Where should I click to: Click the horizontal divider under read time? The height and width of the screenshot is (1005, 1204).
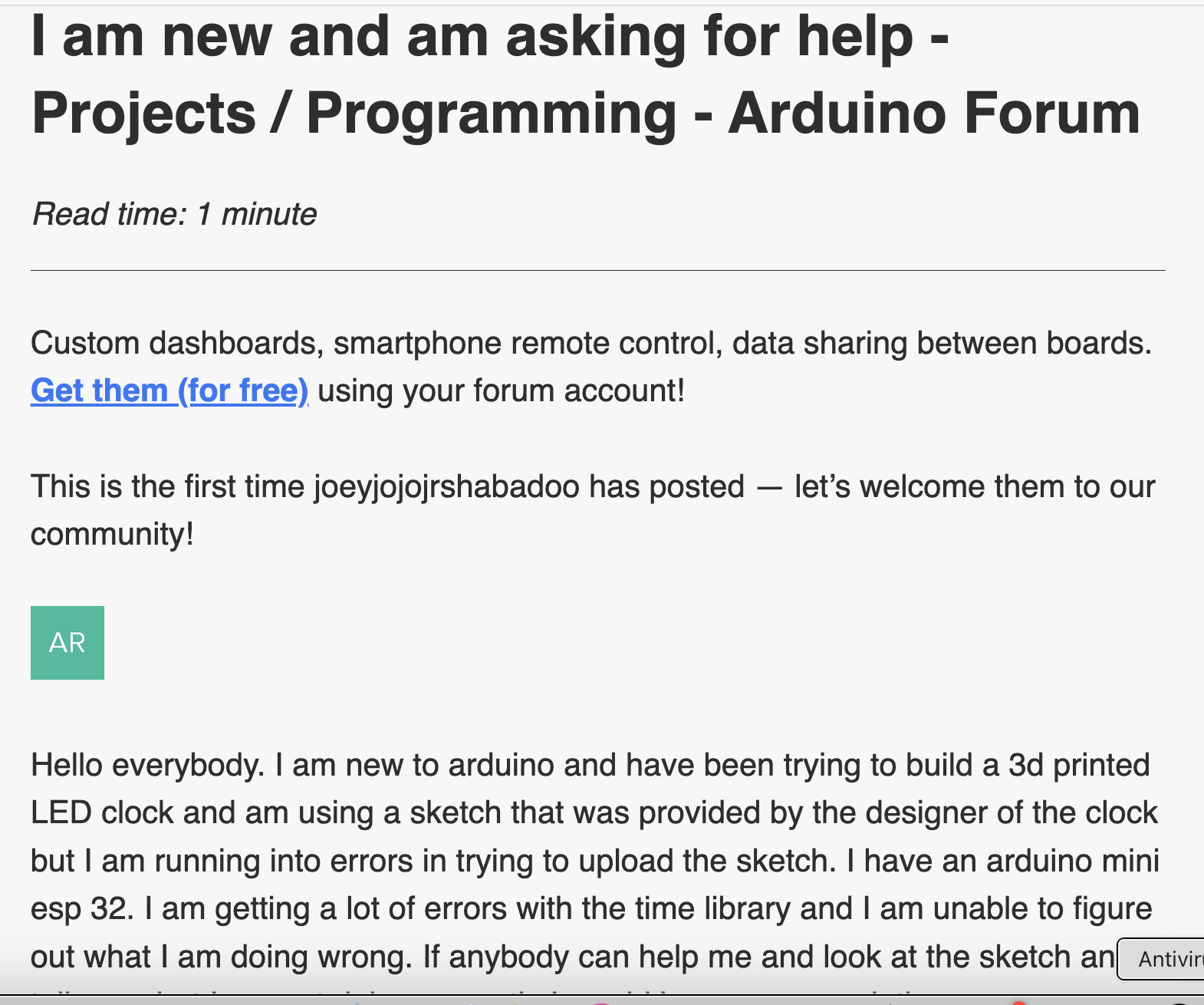598,270
